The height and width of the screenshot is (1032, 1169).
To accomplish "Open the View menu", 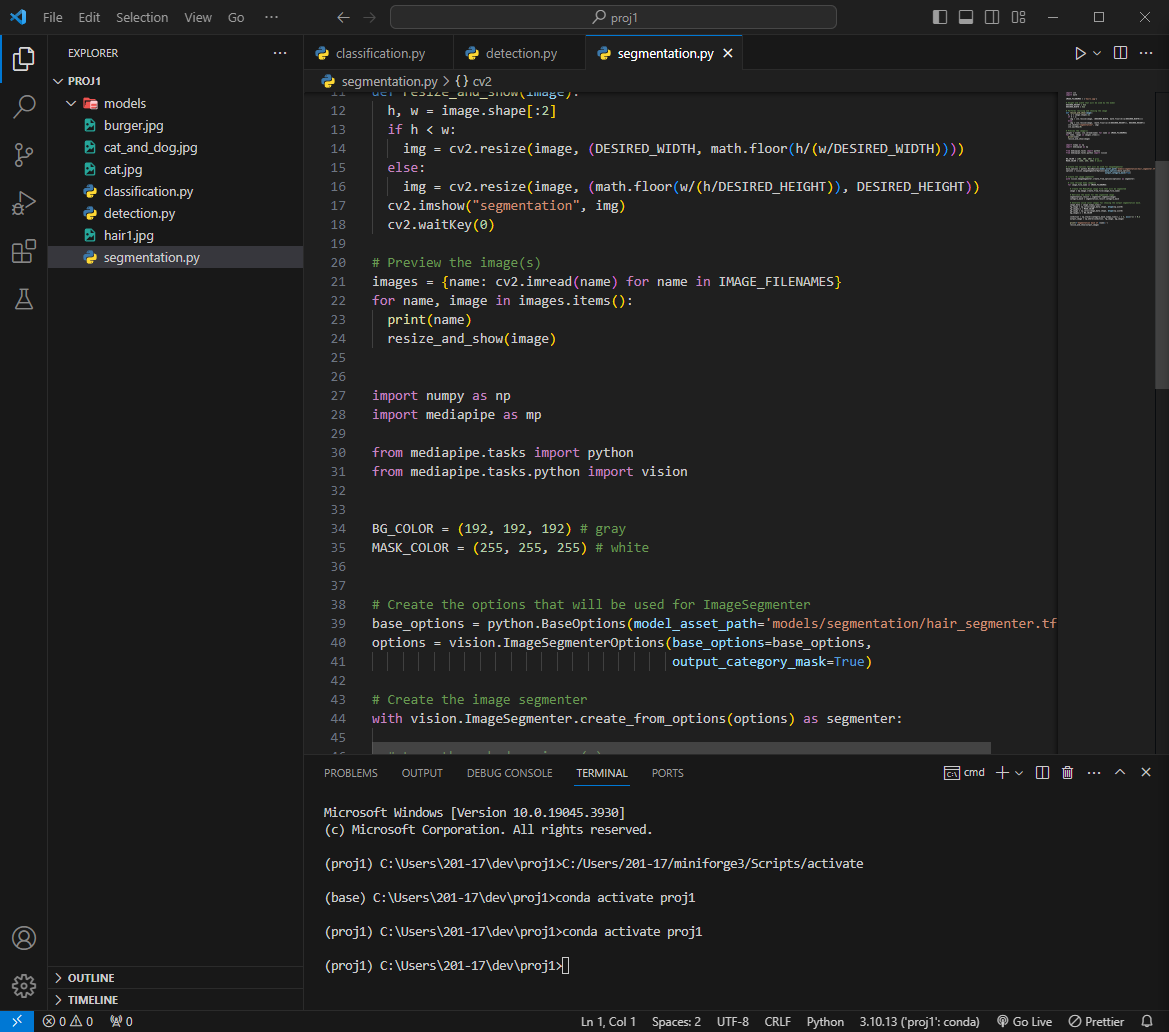I will (198, 17).
